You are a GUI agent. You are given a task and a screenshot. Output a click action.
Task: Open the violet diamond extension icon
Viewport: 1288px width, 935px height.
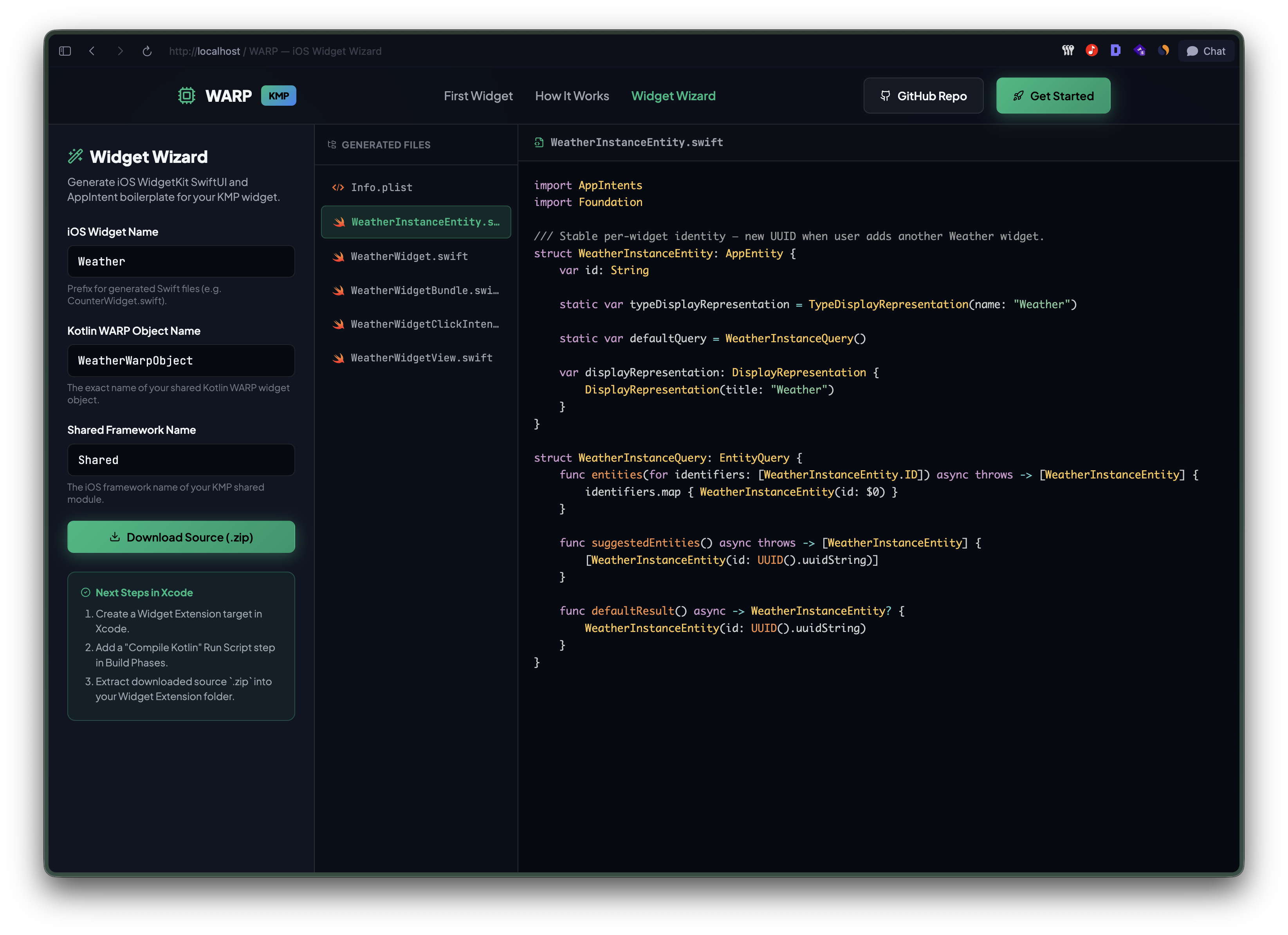coord(1139,51)
